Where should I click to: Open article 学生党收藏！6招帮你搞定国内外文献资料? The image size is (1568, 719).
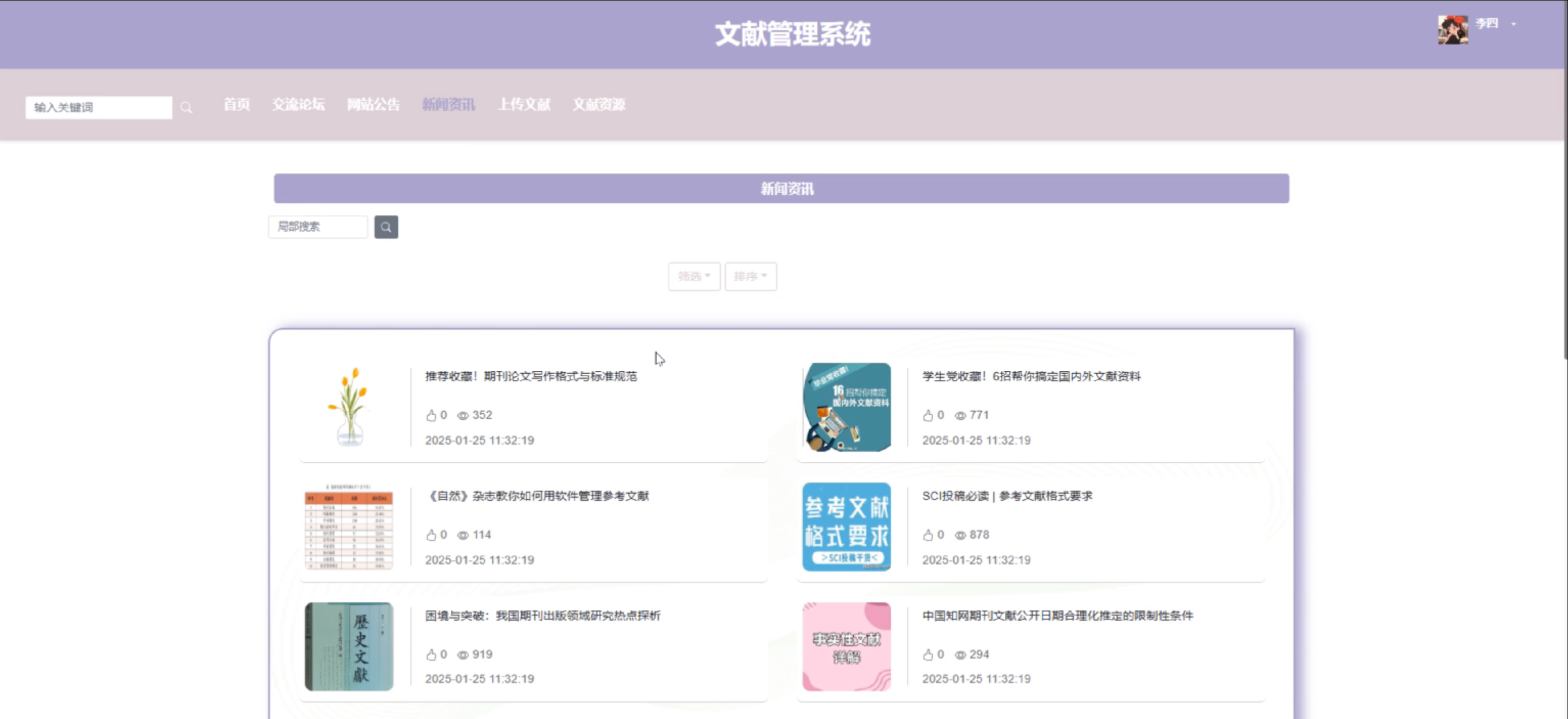click(x=1031, y=376)
